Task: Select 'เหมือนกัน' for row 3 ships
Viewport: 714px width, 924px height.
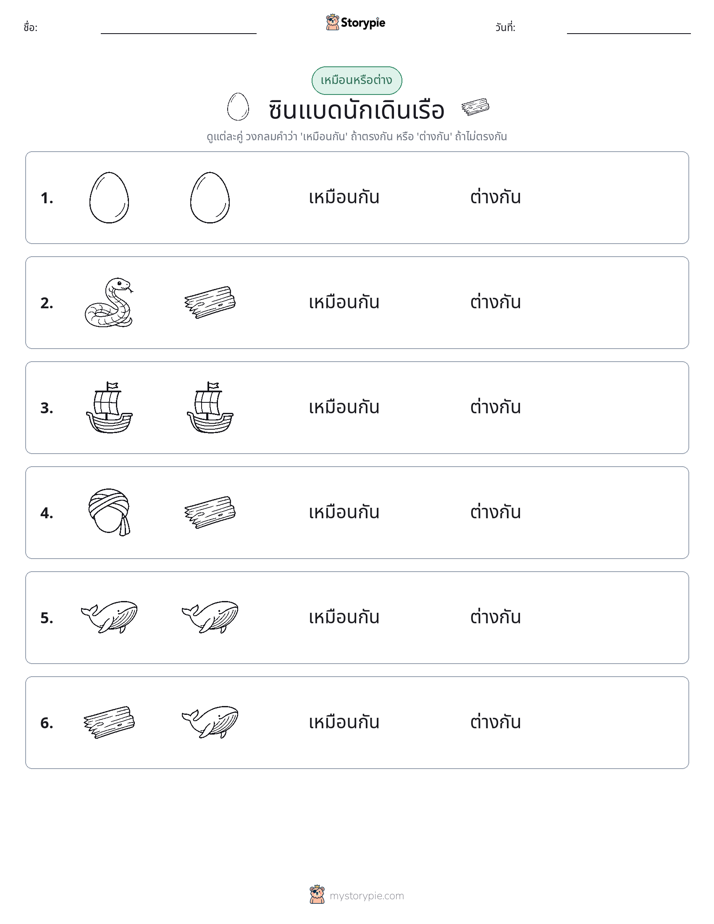Action: click(x=344, y=407)
